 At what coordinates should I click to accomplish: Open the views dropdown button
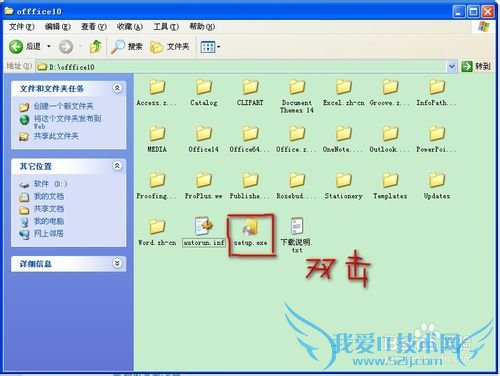(210, 47)
